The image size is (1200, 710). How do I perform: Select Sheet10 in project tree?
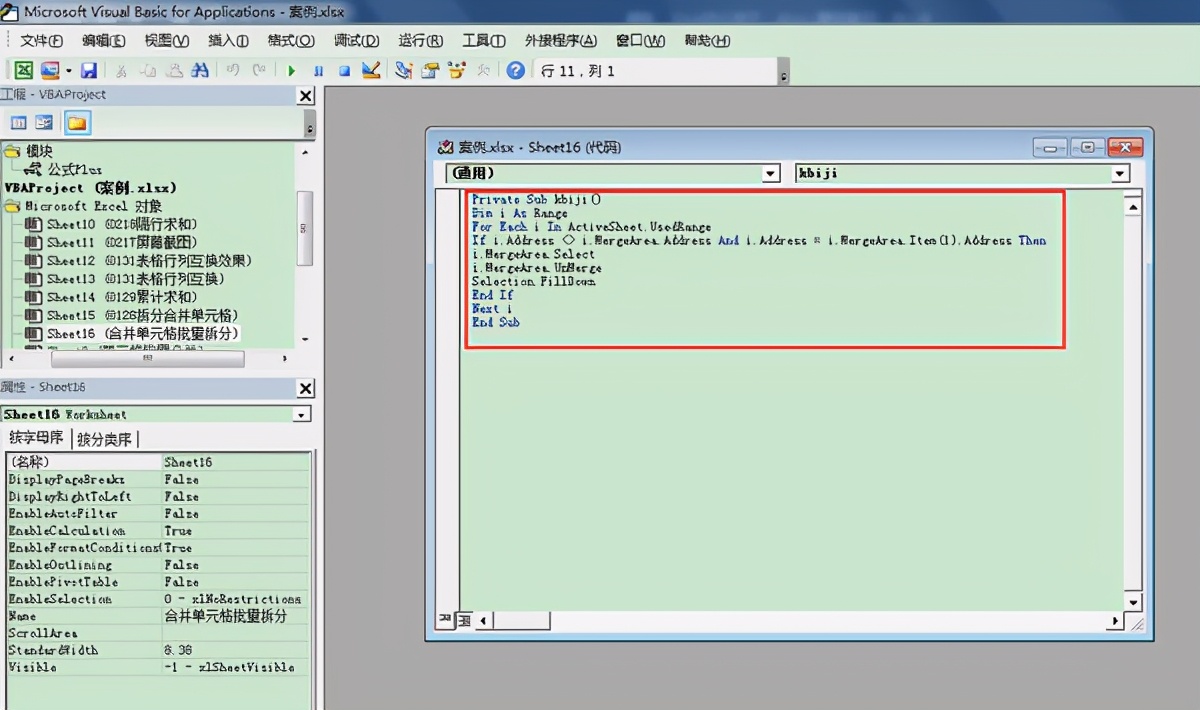coord(122,224)
